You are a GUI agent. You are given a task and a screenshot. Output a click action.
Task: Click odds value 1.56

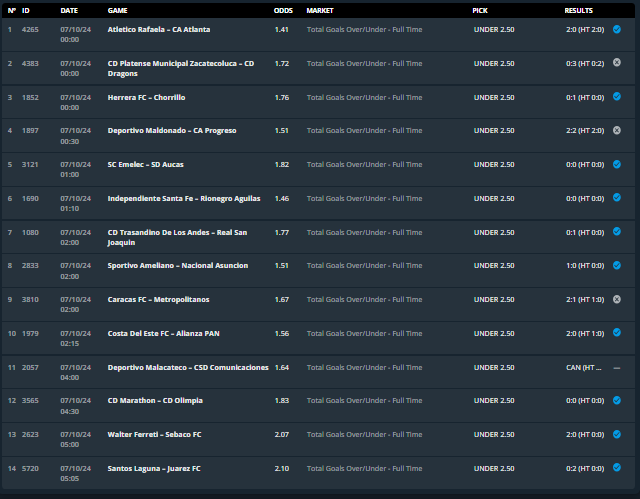(282, 333)
